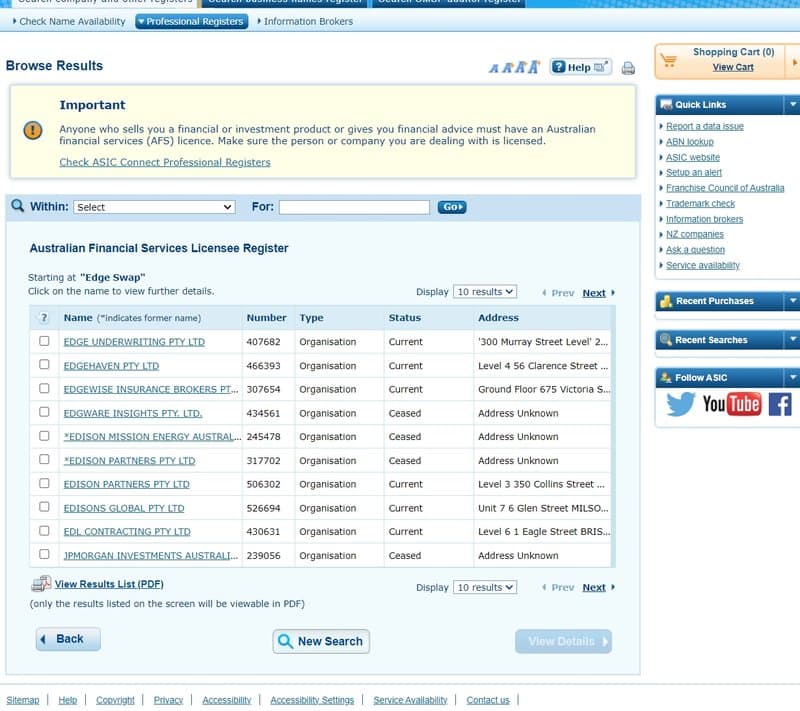Click the Help button

click(581, 67)
